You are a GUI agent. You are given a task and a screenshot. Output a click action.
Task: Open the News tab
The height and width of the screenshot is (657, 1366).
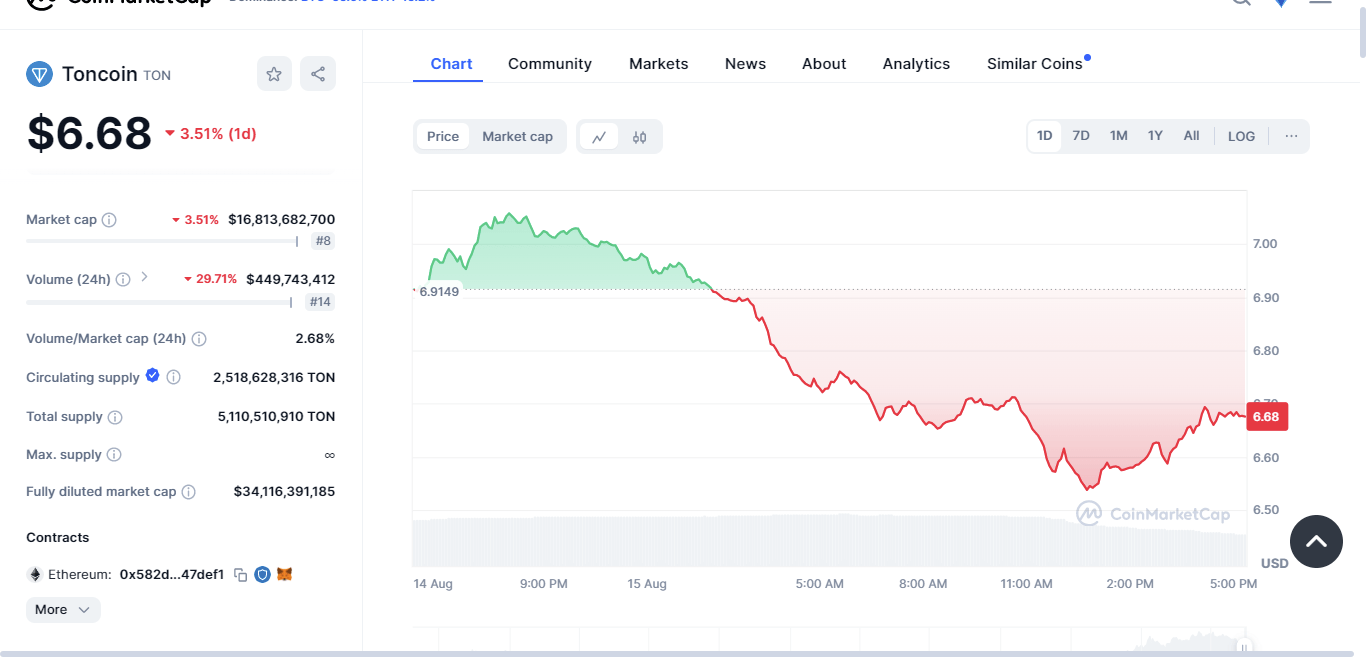coord(745,64)
